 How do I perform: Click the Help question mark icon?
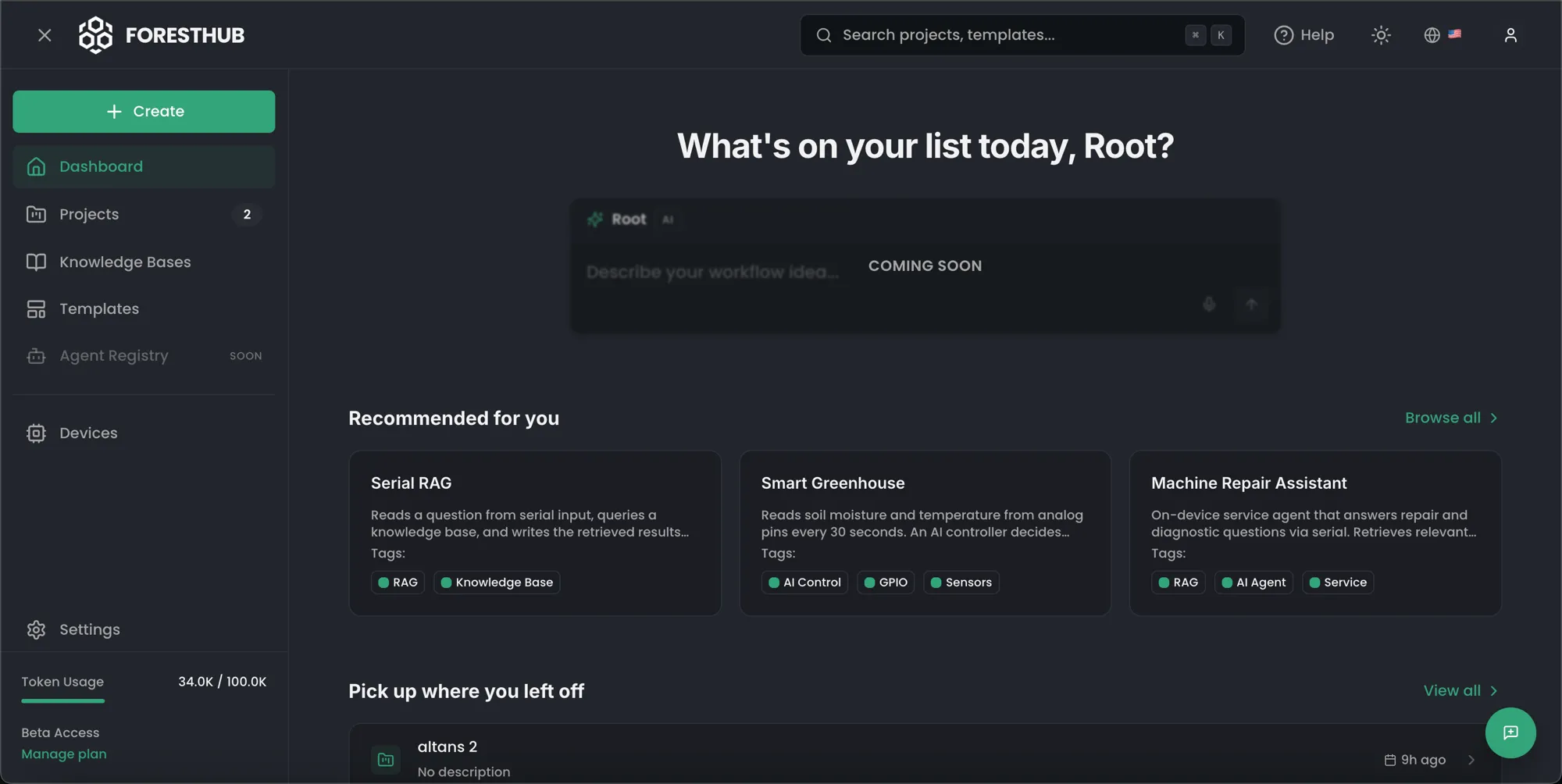(x=1283, y=35)
